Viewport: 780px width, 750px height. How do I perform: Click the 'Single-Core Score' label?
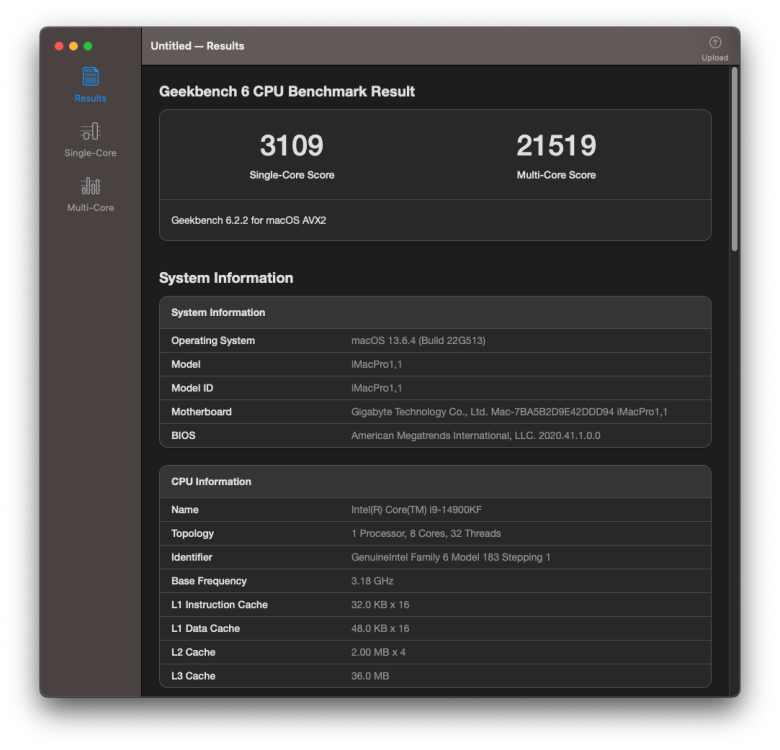click(292, 175)
